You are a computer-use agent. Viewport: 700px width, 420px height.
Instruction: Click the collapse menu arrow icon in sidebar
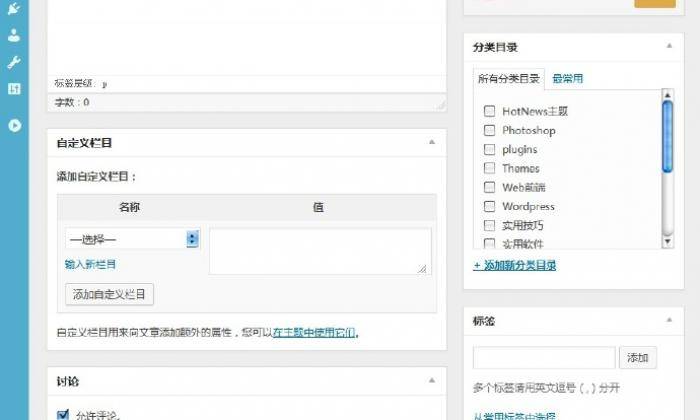(14, 125)
